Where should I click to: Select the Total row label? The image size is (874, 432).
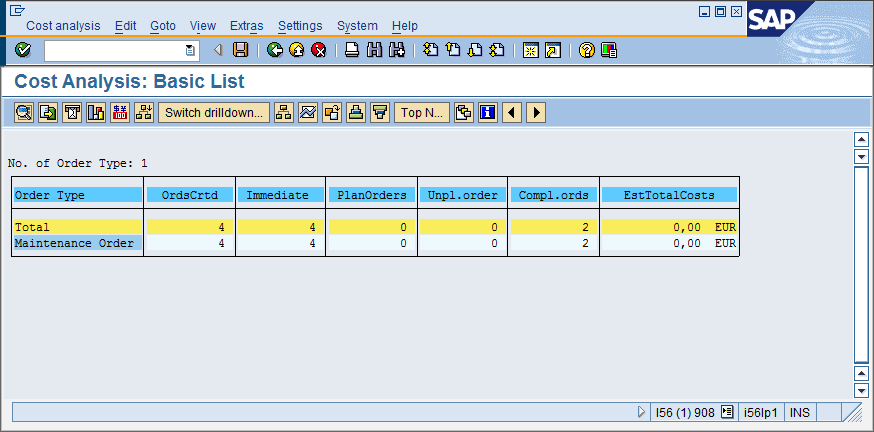pos(77,227)
